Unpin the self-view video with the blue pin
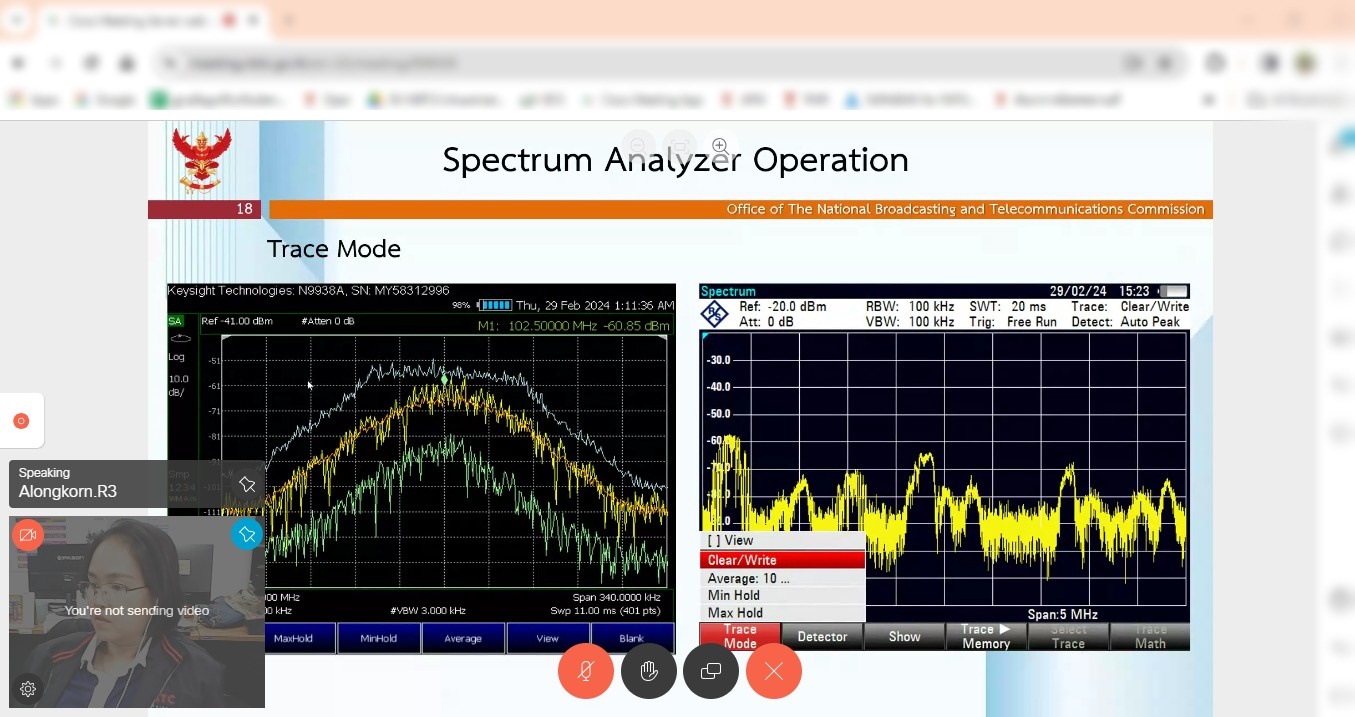 (x=246, y=535)
